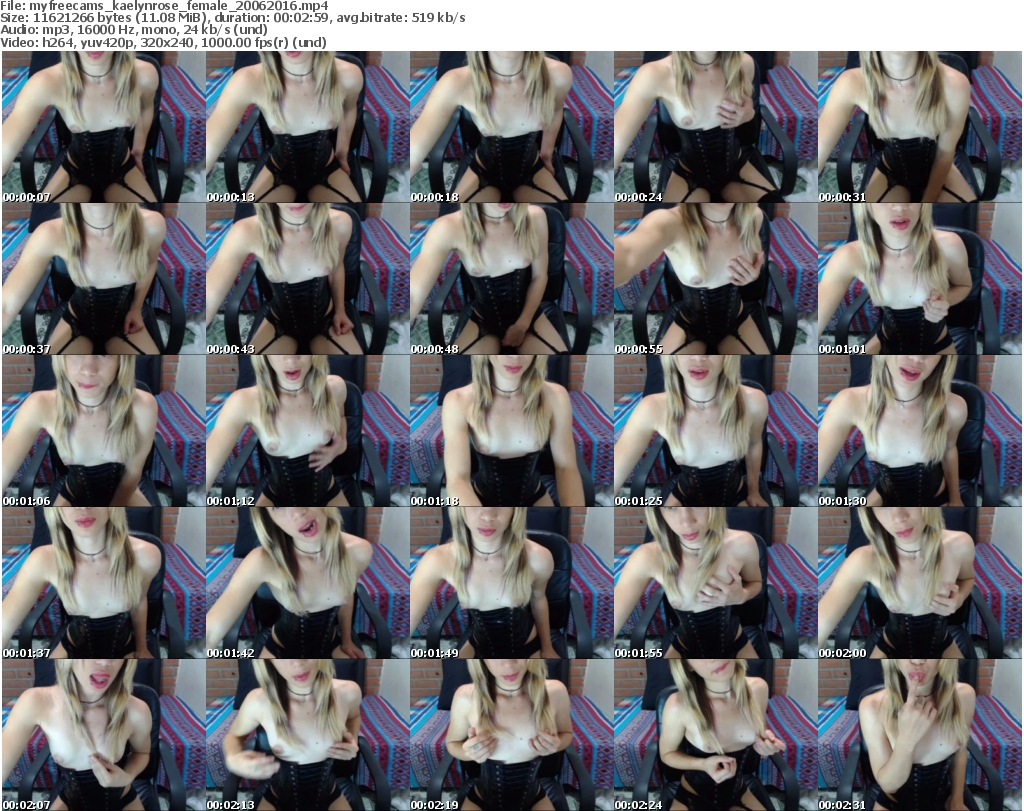This screenshot has width=1024, height=811.
Task: Click the 'Video: h264, yuv420p' header line
Action: pyautogui.click(x=163, y=42)
